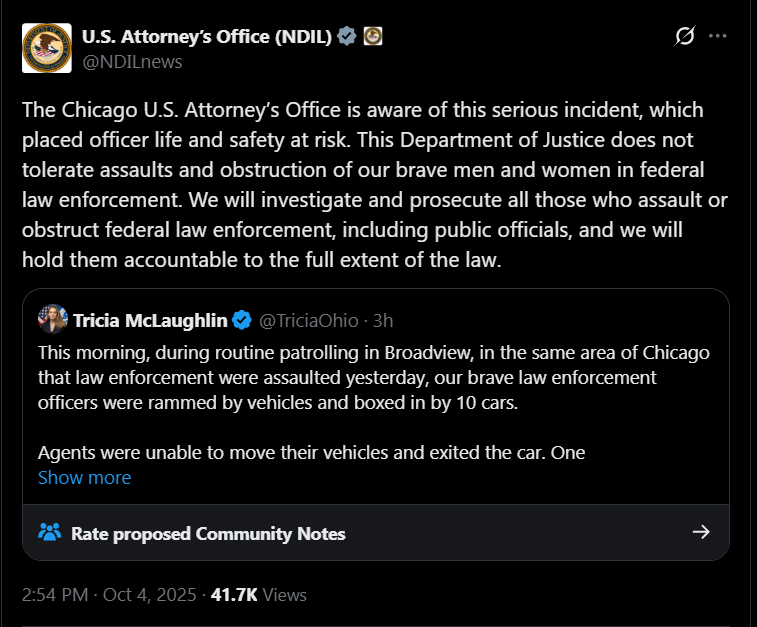Click Rate proposed Community Notes
Image resolution: width=757 pixels, height=627 pixels.
(208, 533)
